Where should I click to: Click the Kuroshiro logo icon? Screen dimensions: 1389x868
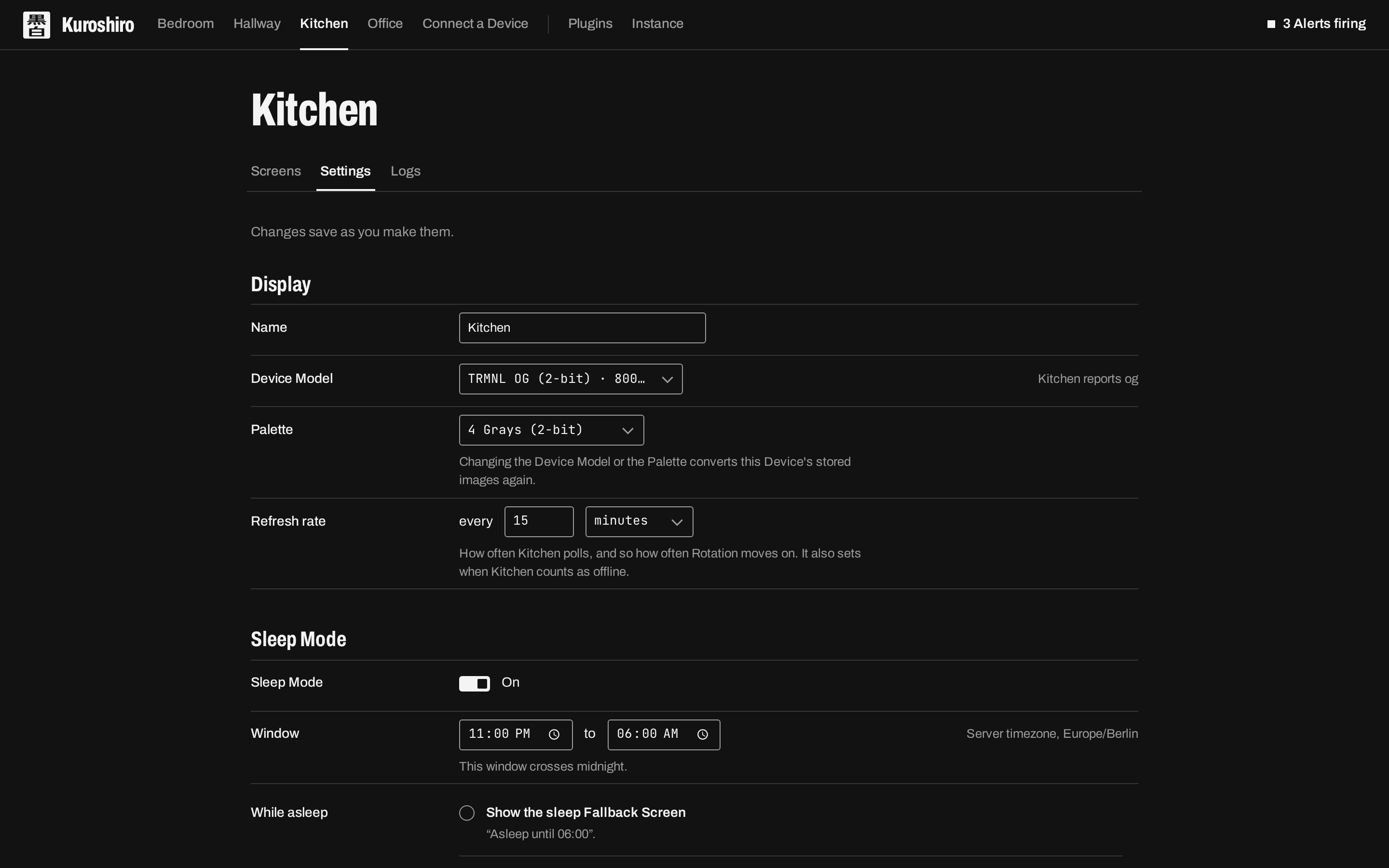pos(36,25)
